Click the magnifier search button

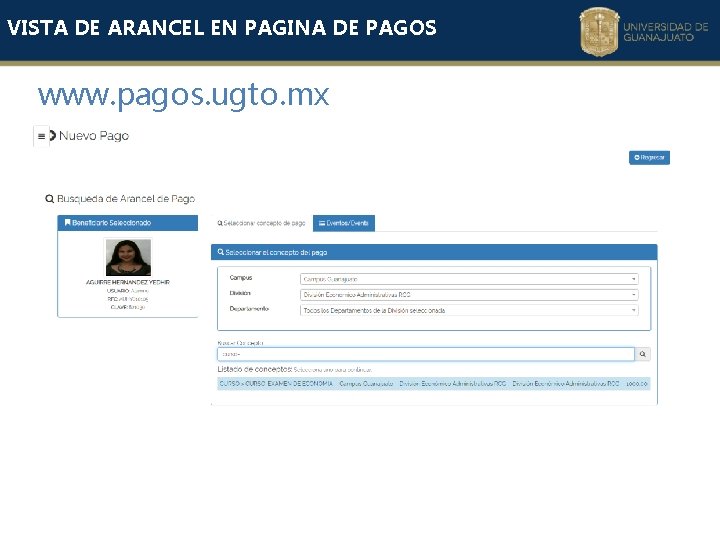643,354
